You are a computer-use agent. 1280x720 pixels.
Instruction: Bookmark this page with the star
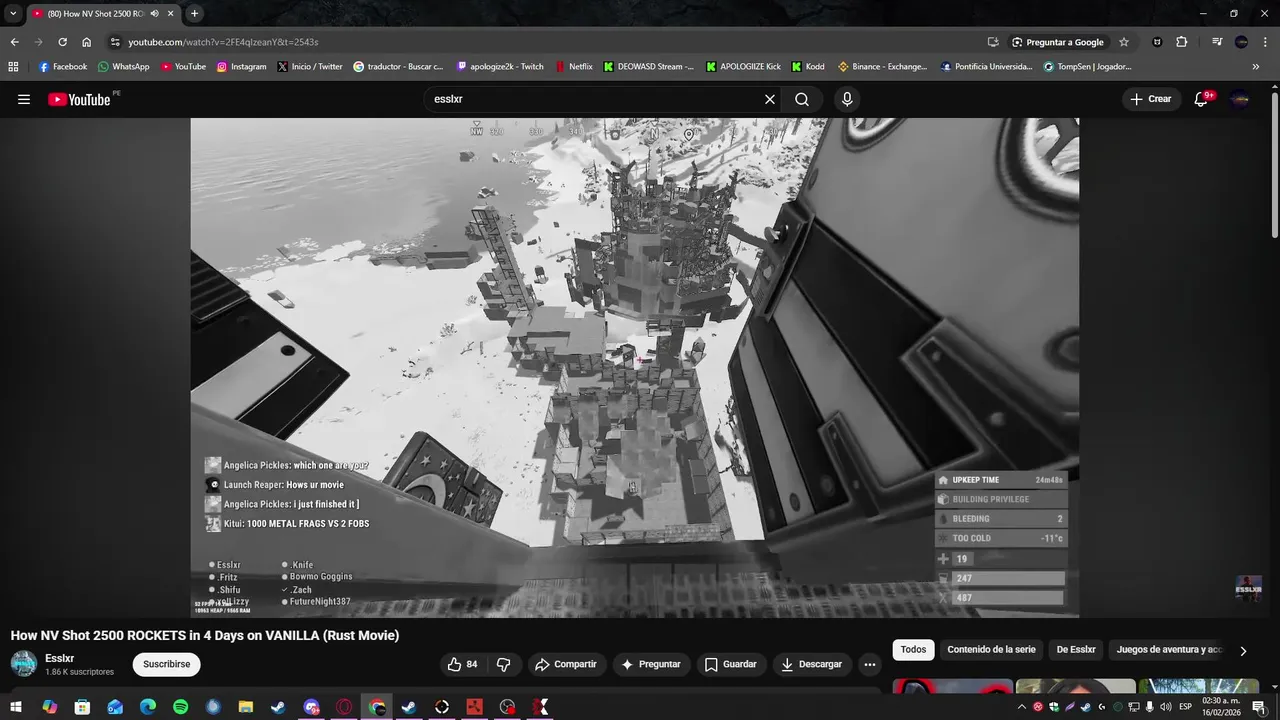pos(1124,42)
